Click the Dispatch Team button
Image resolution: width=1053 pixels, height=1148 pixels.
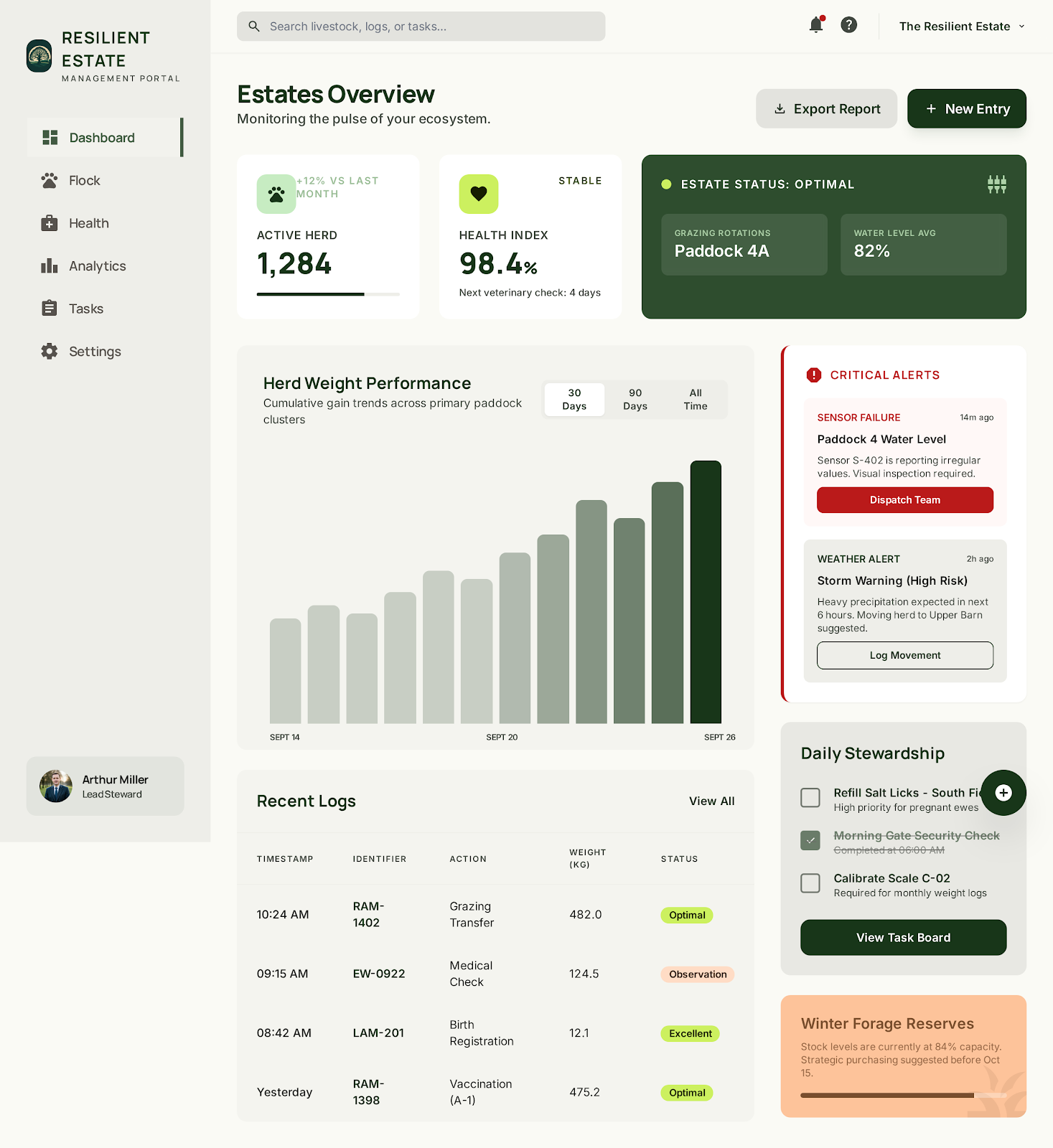coord(905,500)
